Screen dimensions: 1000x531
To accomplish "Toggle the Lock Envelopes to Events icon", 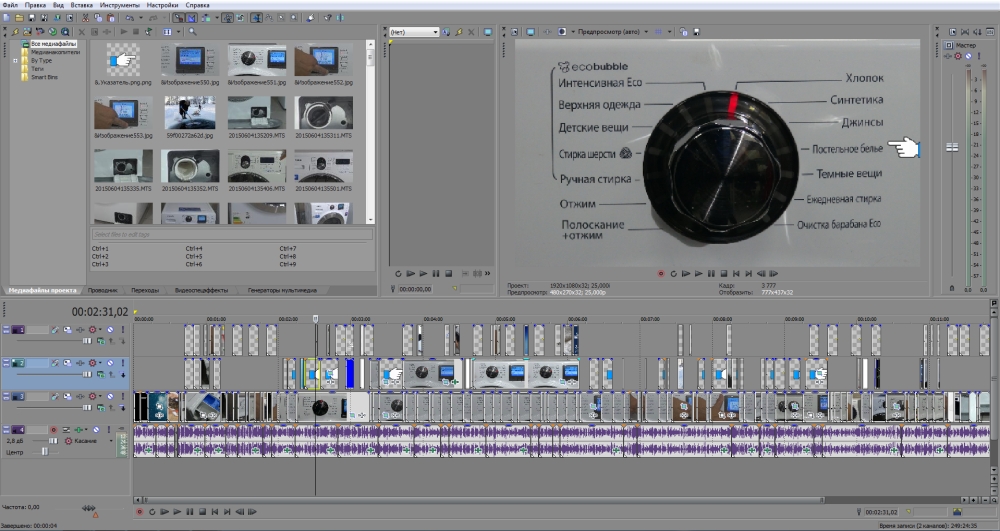I will pyautogui.click(x=227, y=18).
